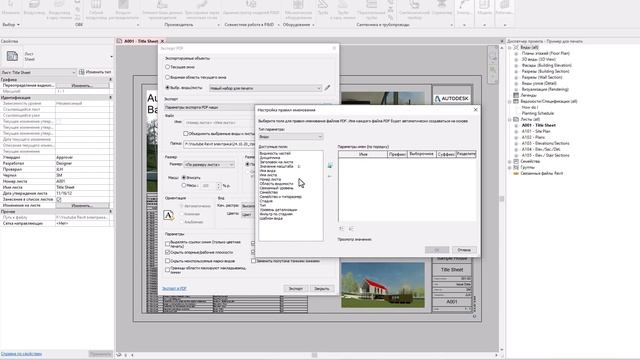The width and height of the screenshot is (640, 360).
Task: Select the Масш. zoom radio button
Action: [x=184, y=186]
